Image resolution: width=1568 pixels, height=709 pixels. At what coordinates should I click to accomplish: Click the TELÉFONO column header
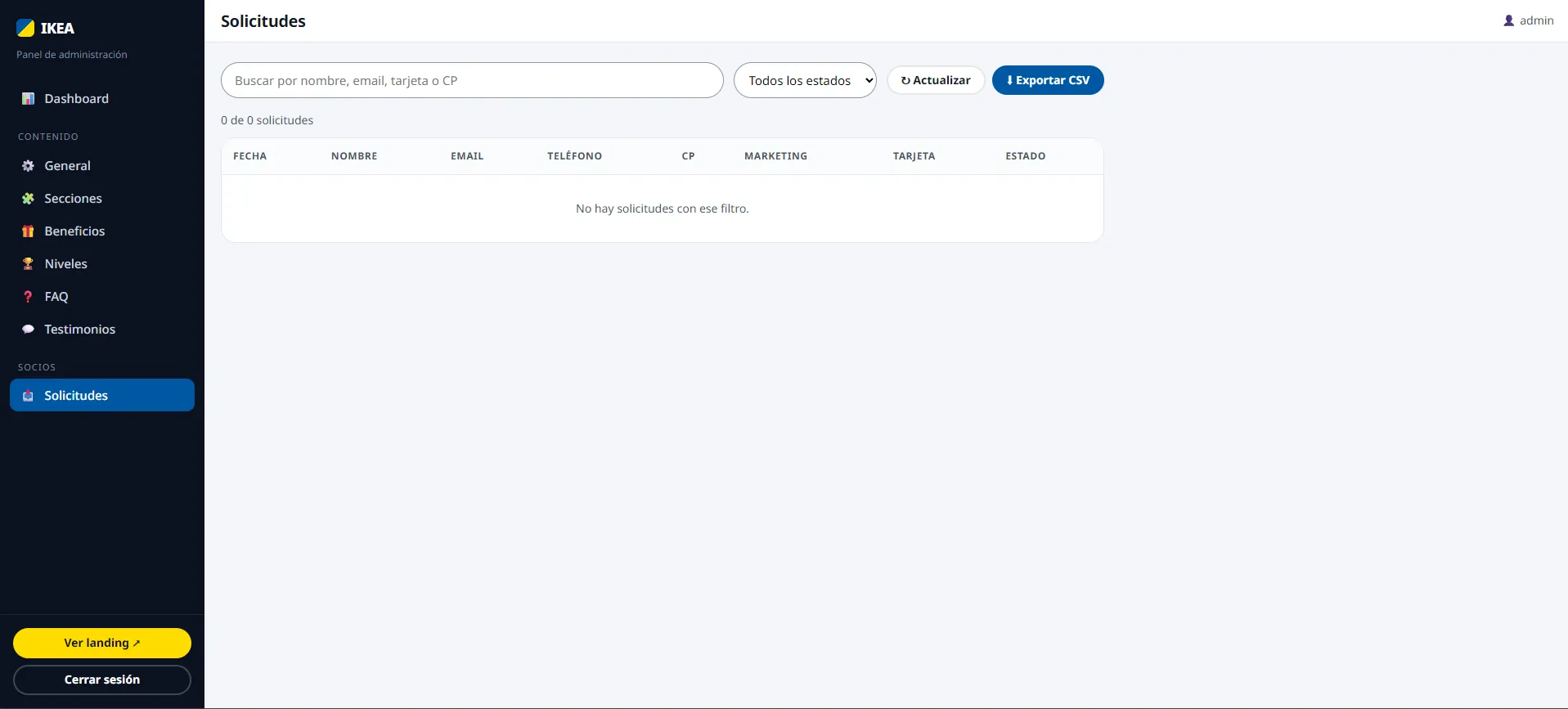click(x=575, y=156)
